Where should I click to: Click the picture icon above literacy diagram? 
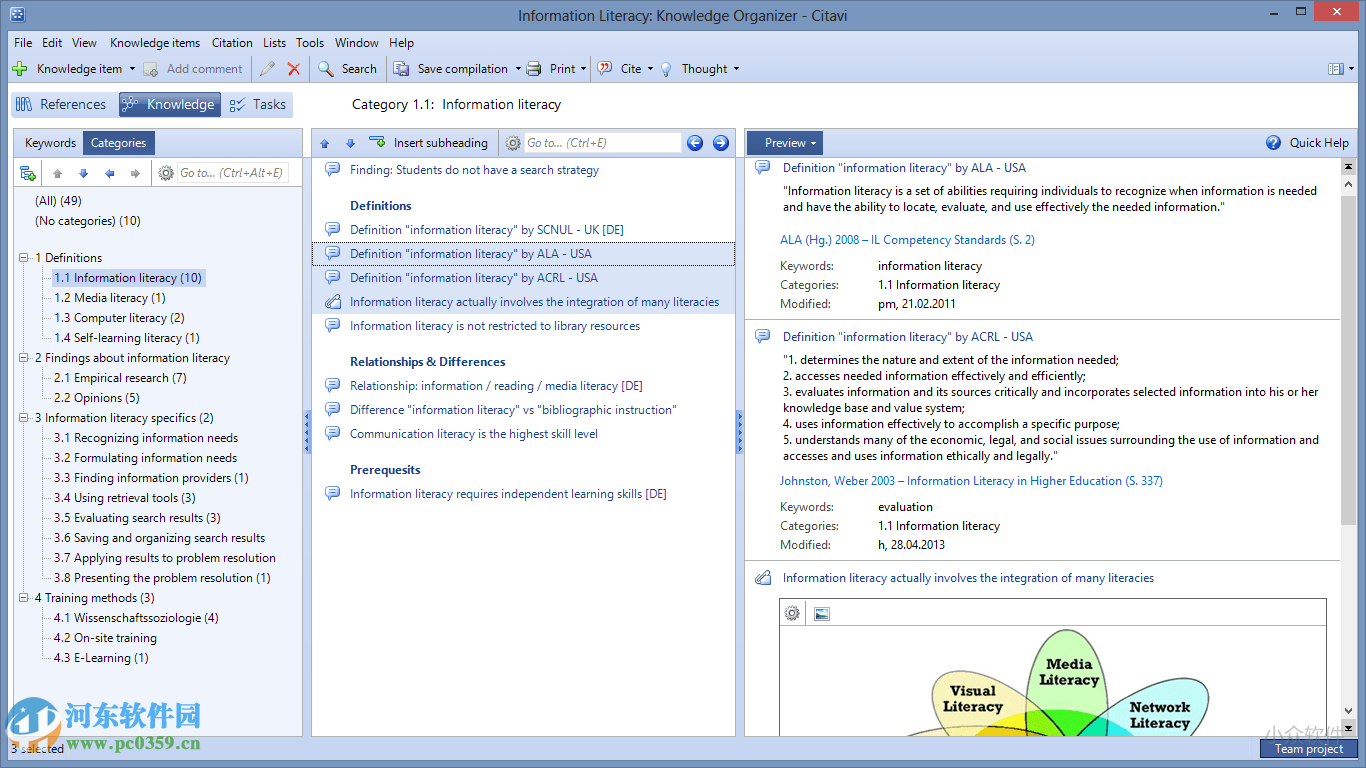click(x=822, y=614)
